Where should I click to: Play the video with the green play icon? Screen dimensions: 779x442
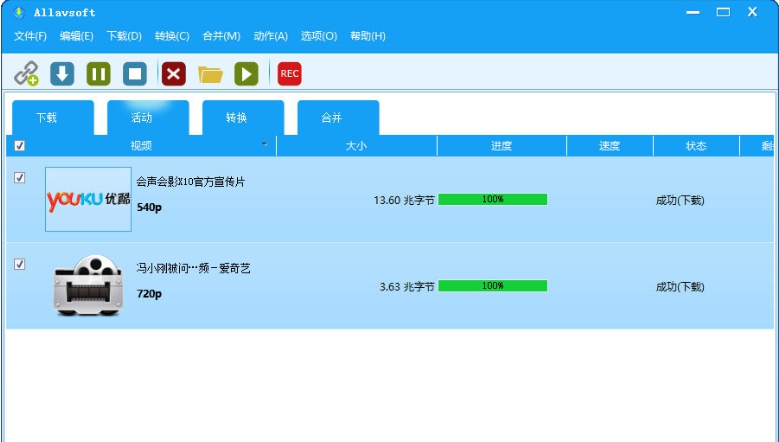(x=246, y=74)
